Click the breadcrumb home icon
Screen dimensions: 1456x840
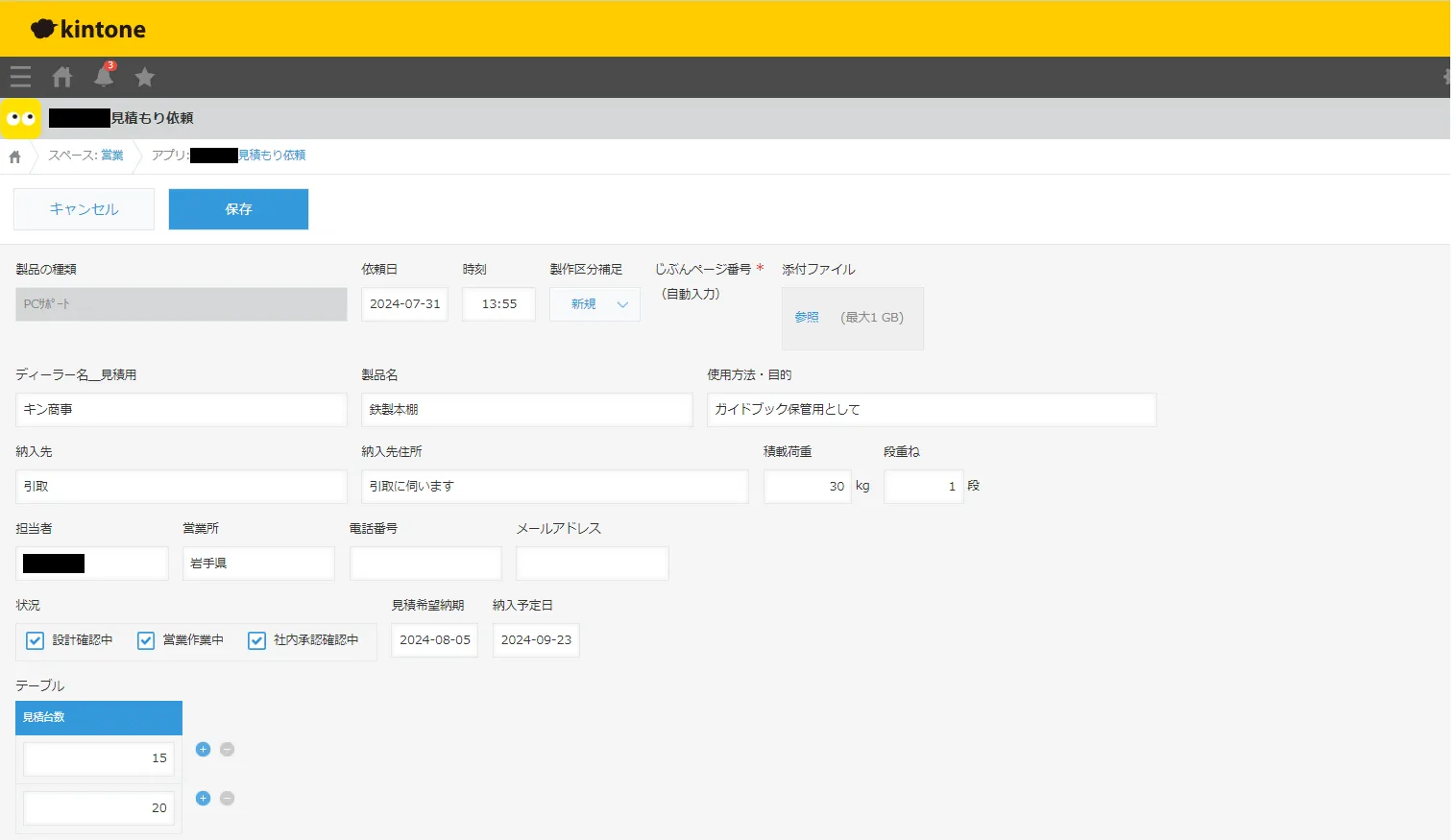click(14, 156)
